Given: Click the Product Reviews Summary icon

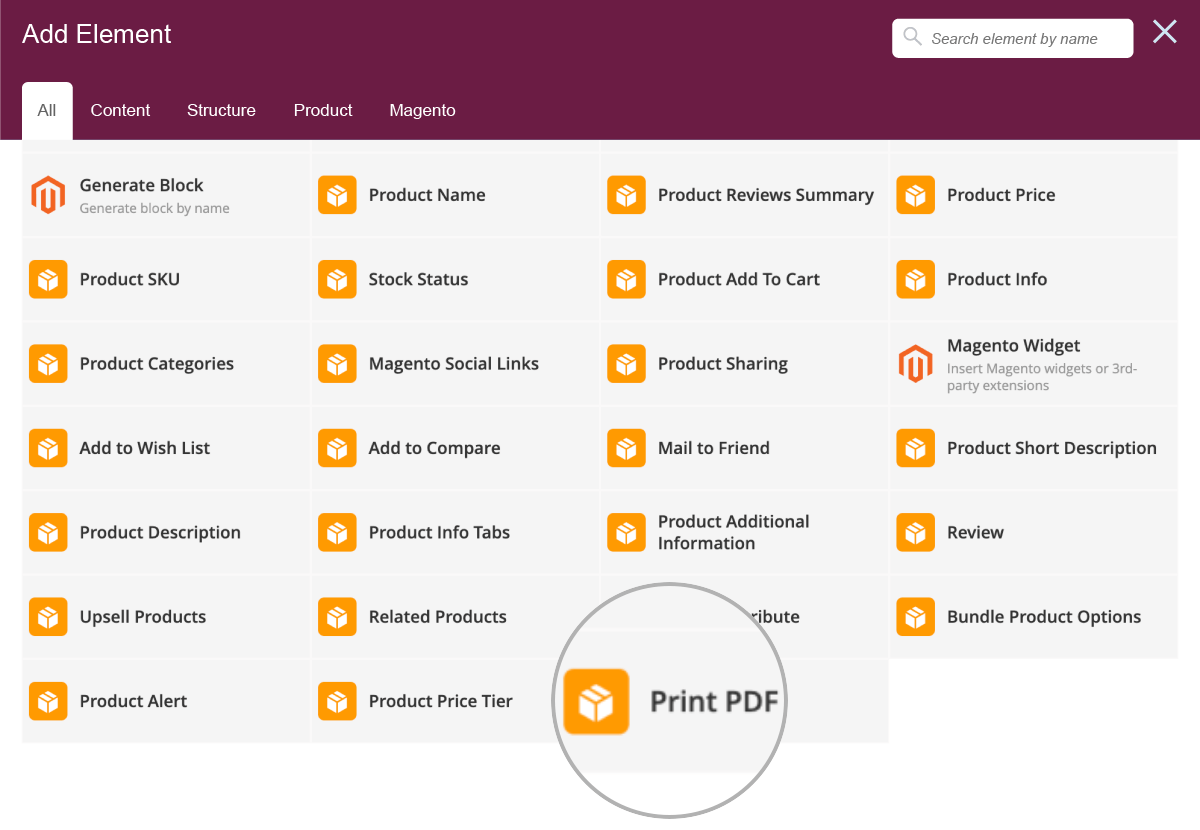Looking at the screenshot, I should click(x=626, y=195).
